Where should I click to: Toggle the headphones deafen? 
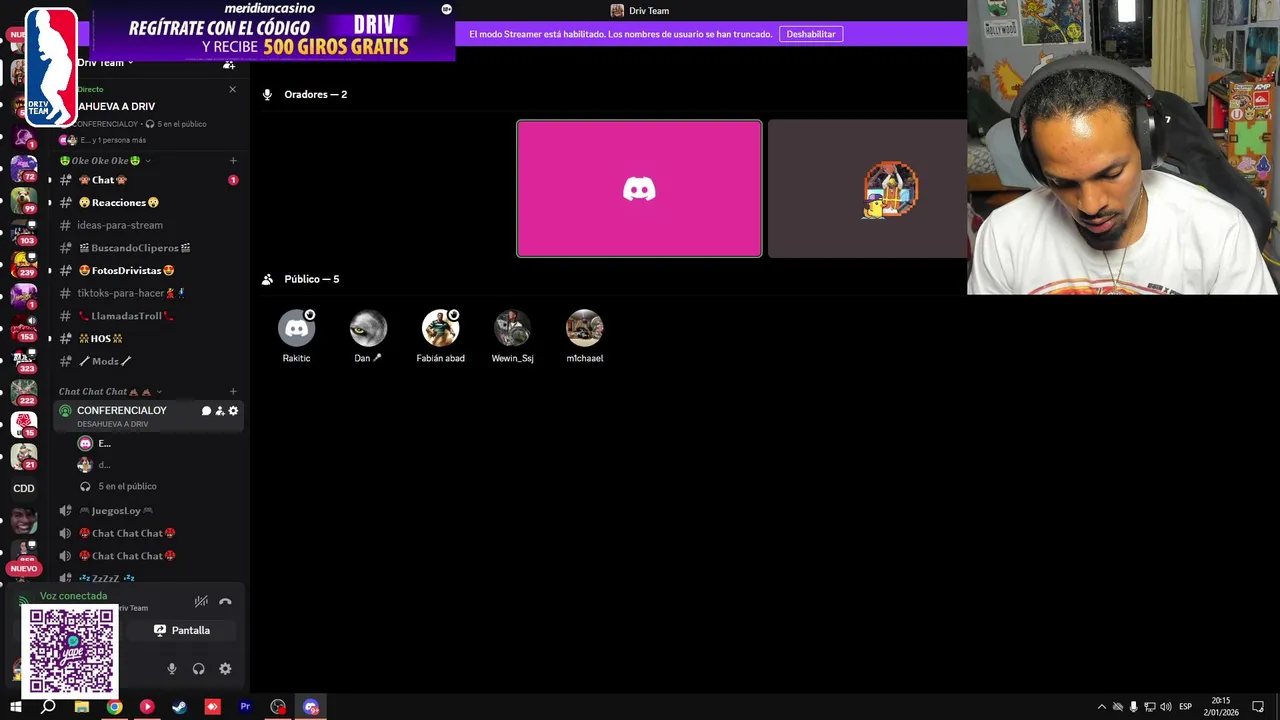[x=198, y=669]
